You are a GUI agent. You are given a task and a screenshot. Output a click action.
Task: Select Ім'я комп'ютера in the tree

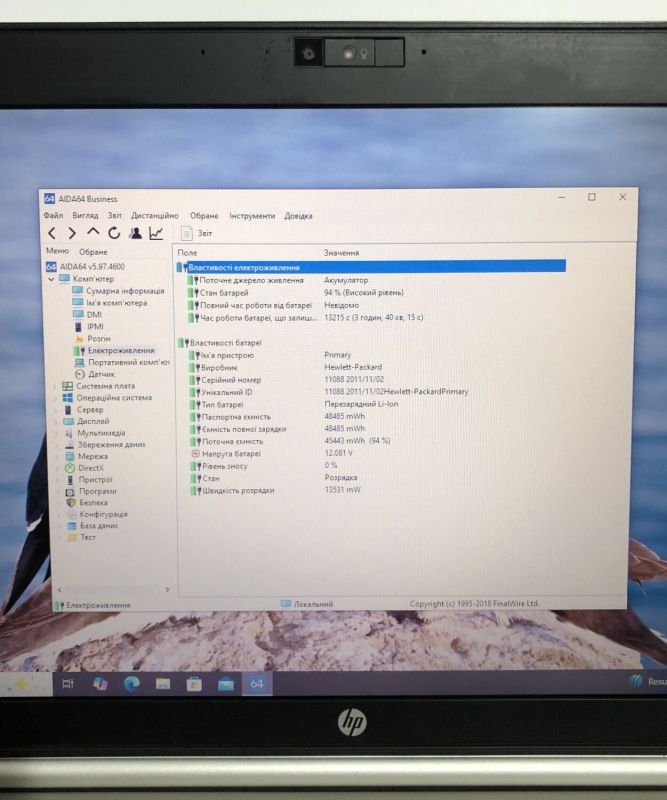click(x=110, y=303)
